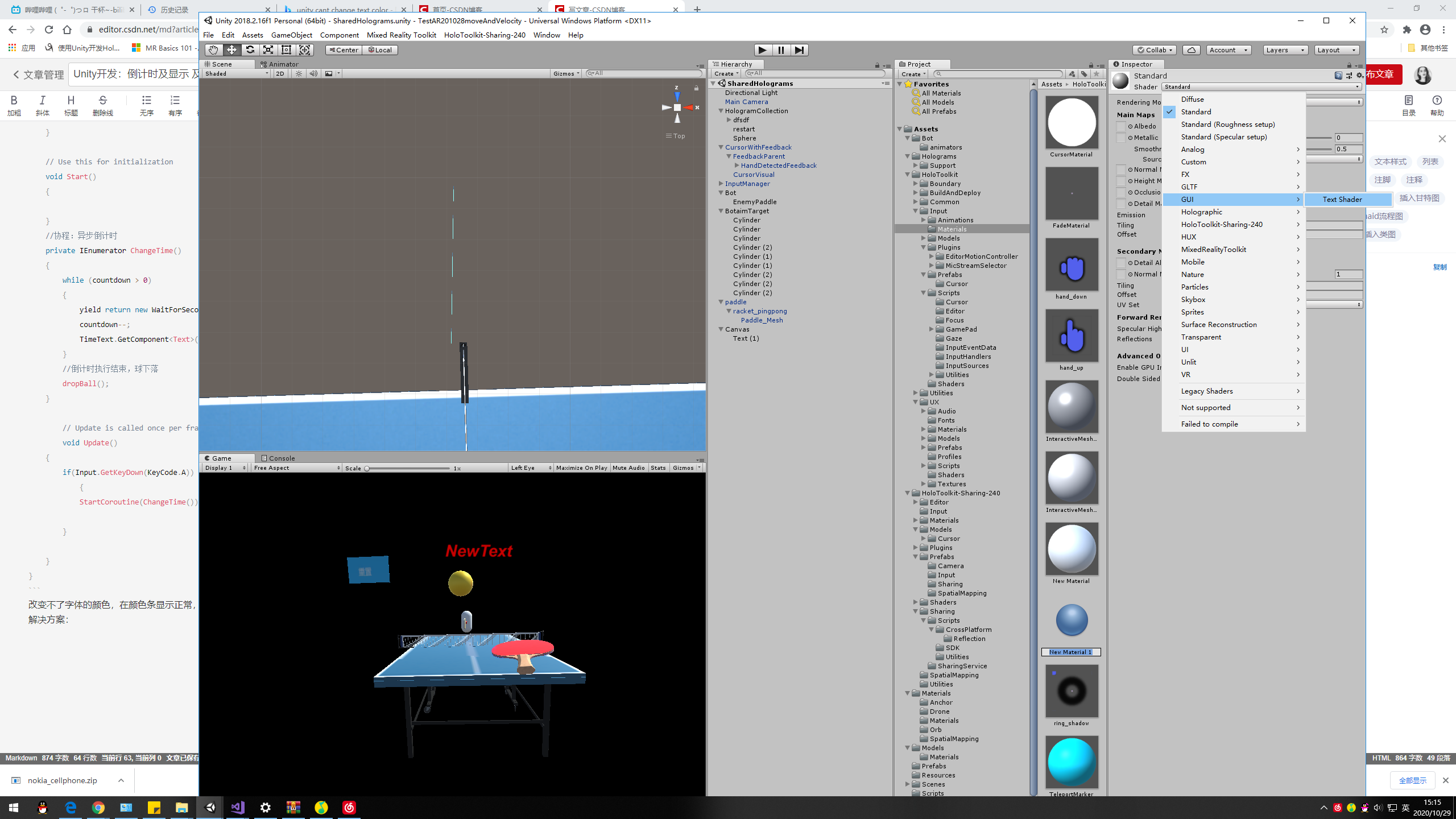This screenshot has width=1456, height=819.
Task: Toggle Mute Audio in Game view
Action: pyautogui.click(x=628, y=468)
